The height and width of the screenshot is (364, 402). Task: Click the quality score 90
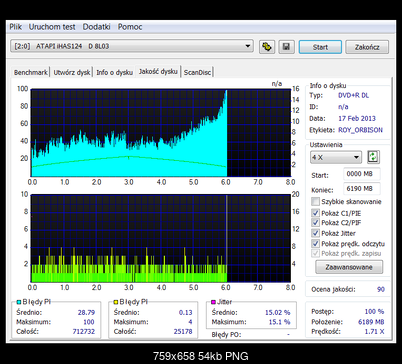(381, 289)
